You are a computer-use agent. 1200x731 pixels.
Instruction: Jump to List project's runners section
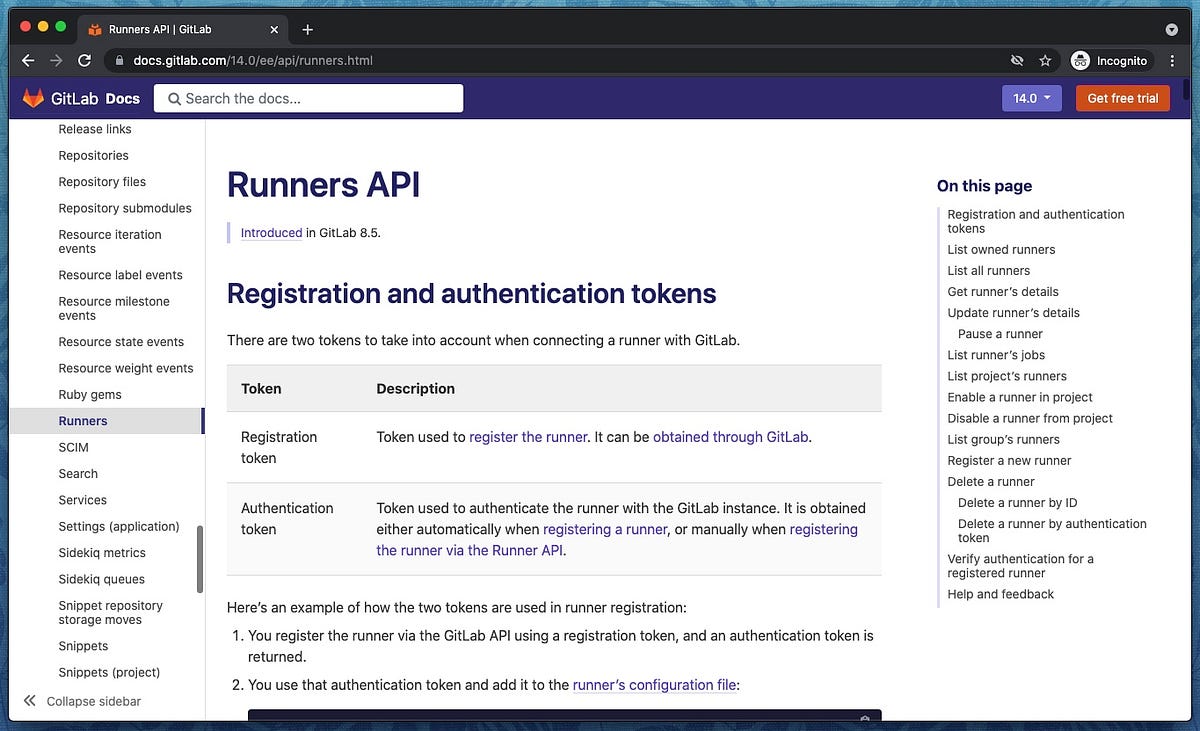tap(1007, 376)
